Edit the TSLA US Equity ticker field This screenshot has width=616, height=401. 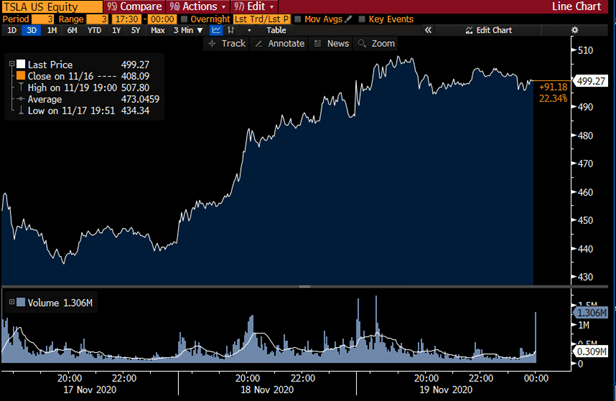pos(52,7)
